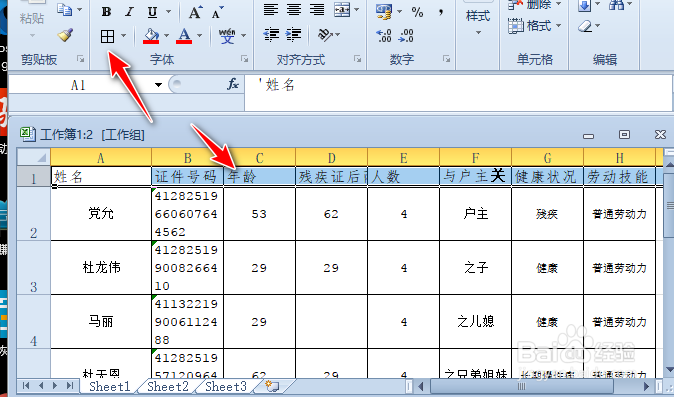Switch to Sheet3 tab
This screenshot has width=674, height=397.
coord(226,386)
